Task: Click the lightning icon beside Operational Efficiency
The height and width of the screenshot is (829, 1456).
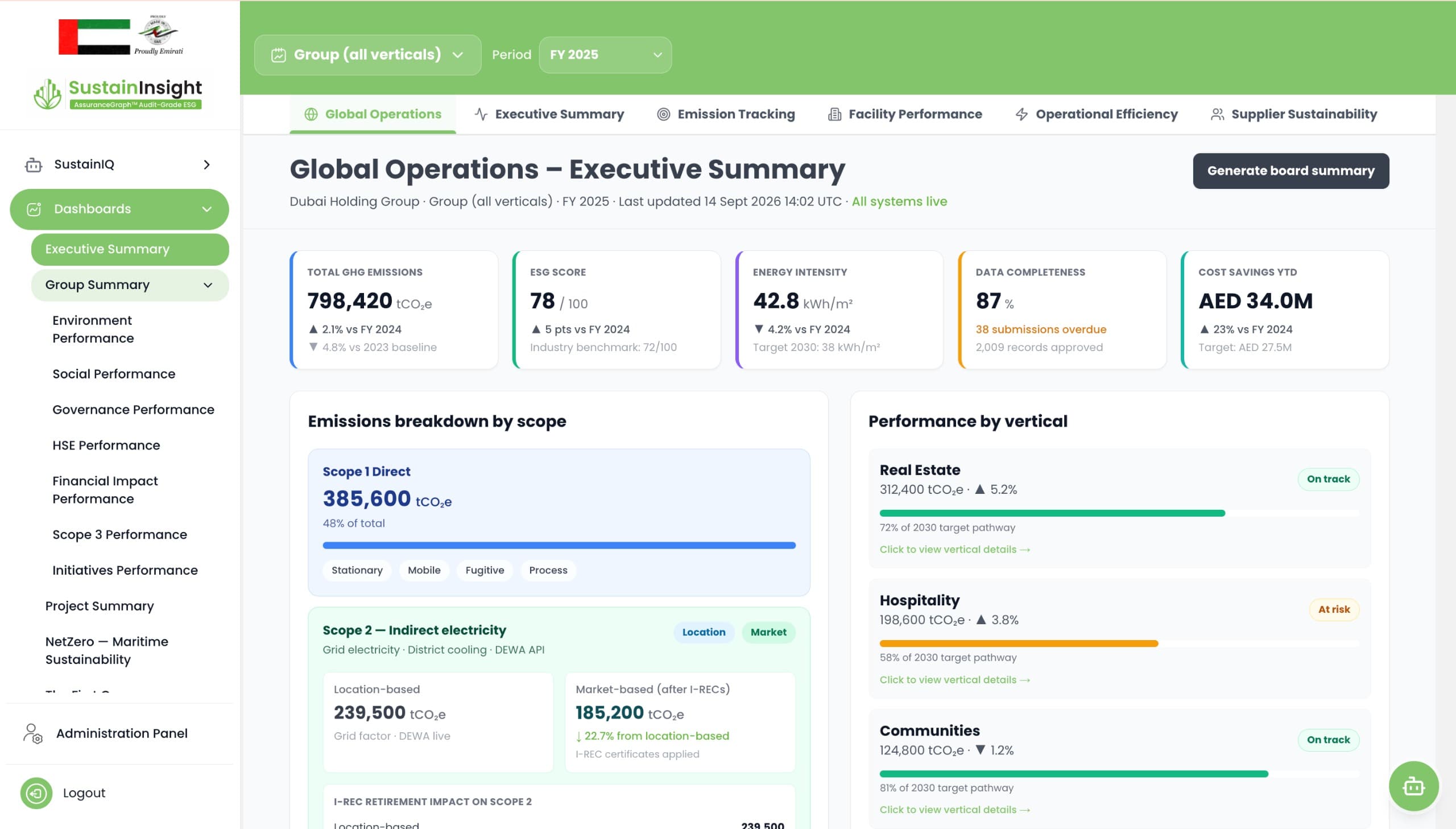Action: point(1021,114)
